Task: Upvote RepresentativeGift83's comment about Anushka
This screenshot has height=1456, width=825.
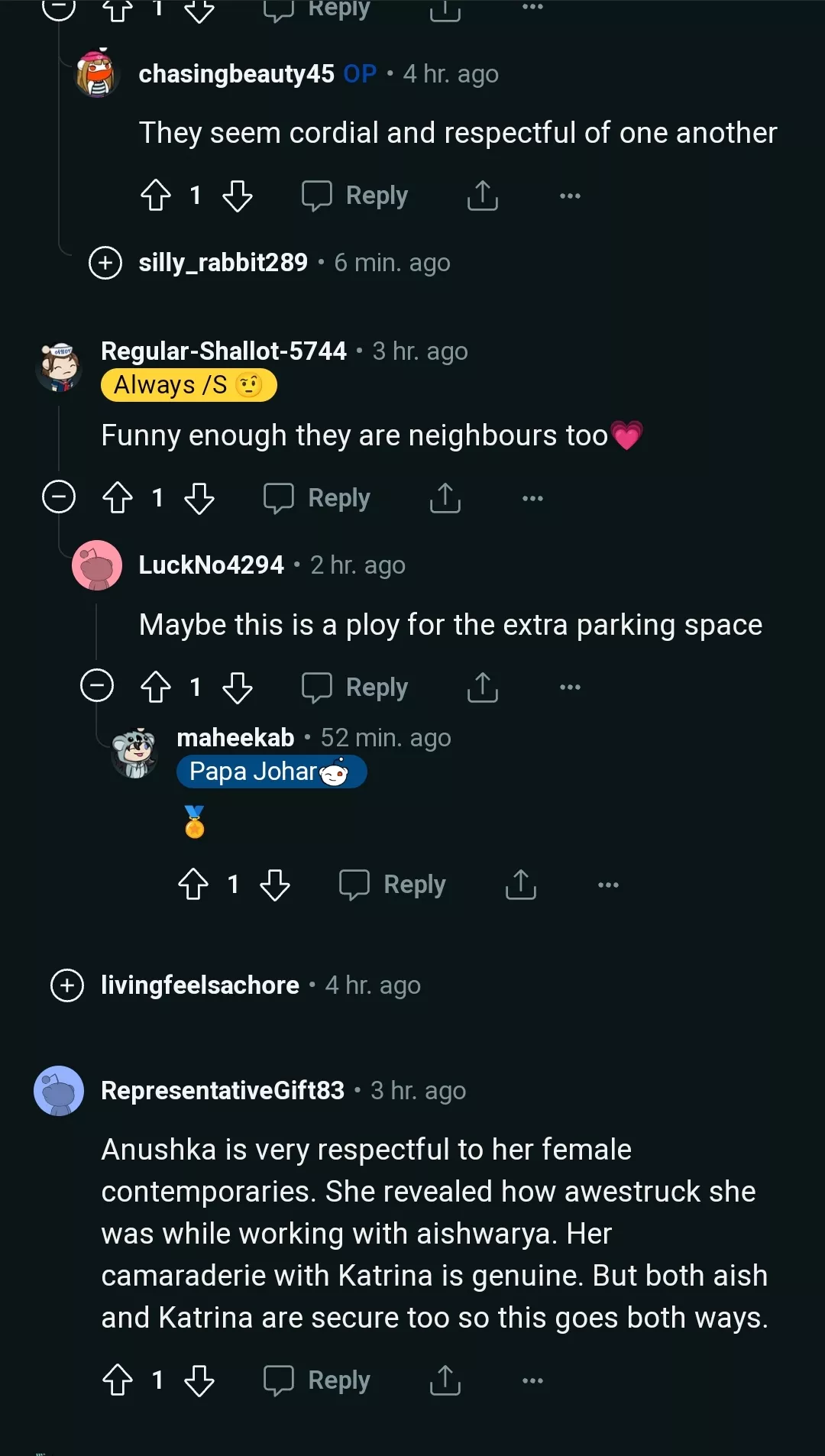Action: [118, 1380]
